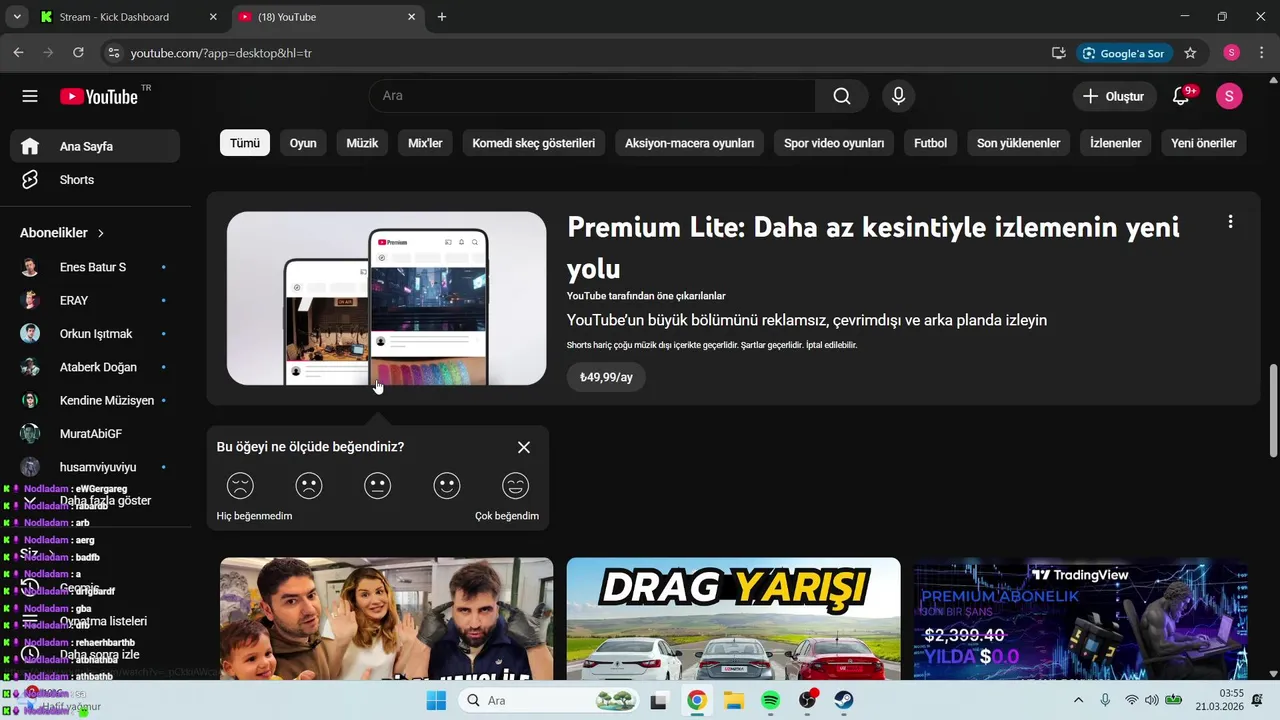Image resolution: width=1280 pixels, height=720 pixels.
Task: Switch to the Kick Dashboard tab
Action: [x=128, y=17]
